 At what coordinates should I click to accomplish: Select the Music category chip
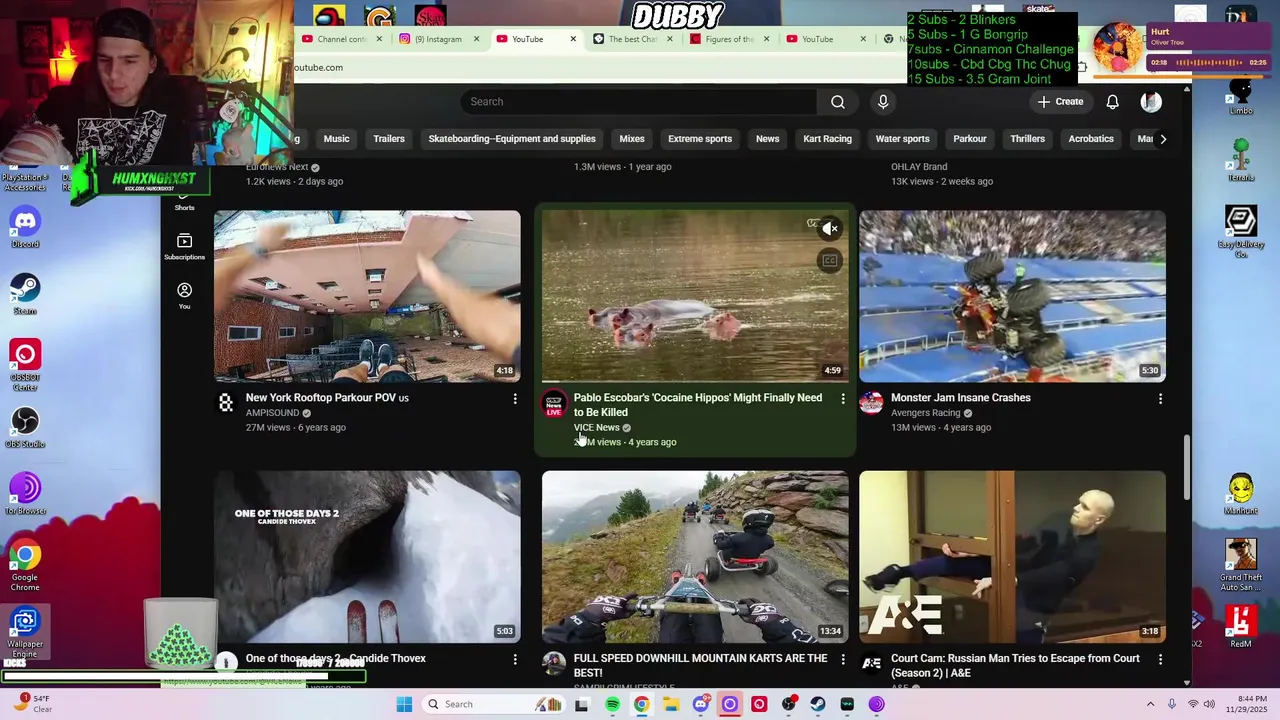(x=336, y=139)
